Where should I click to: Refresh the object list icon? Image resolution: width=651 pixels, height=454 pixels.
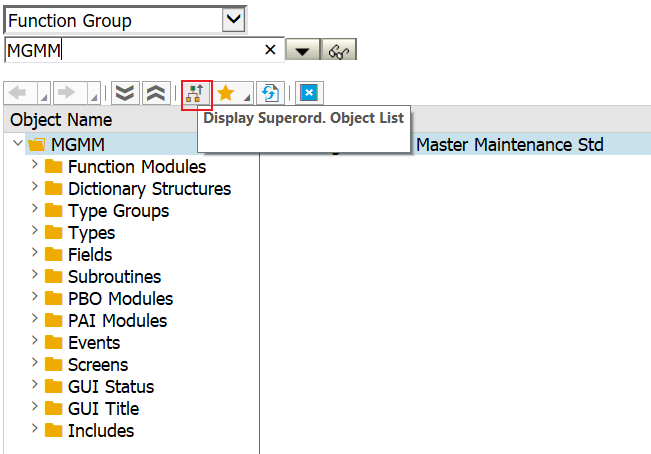click(270, 93)
